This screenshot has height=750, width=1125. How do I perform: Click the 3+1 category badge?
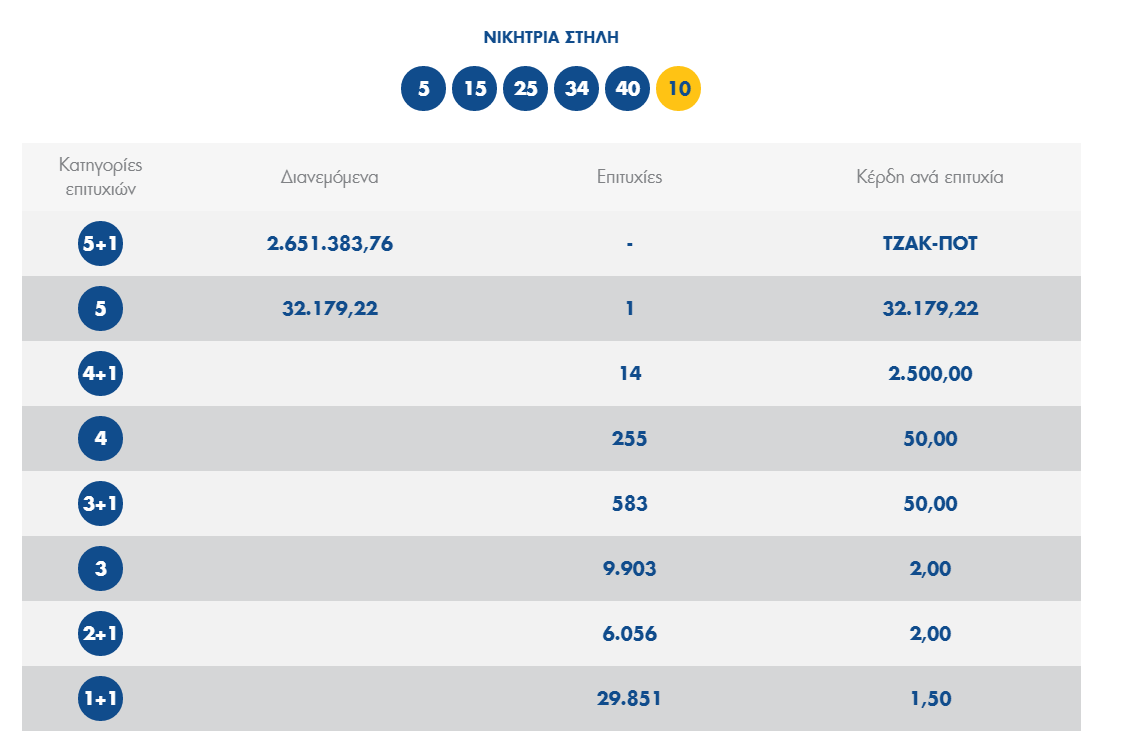(x=100, y=504)
